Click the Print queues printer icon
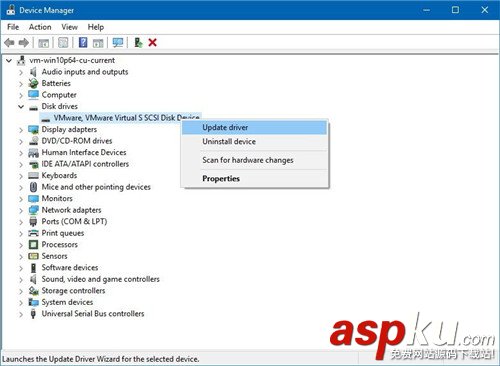This screenshot has height=366, width=500. click(33, 233)
